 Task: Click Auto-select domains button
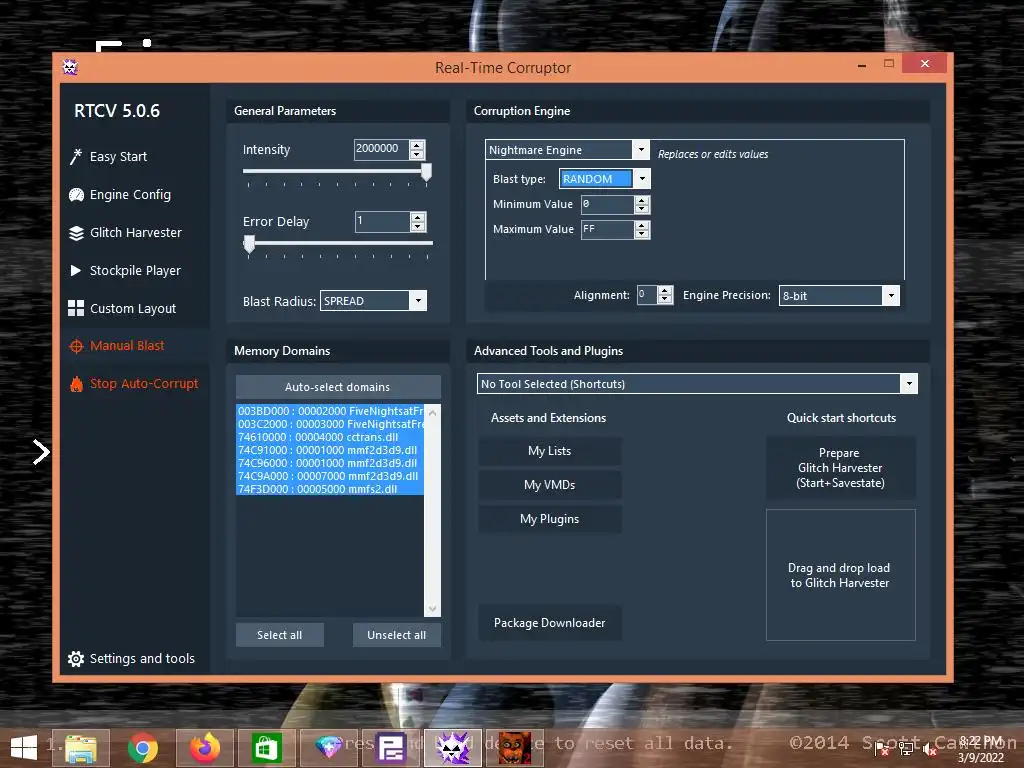(x=338, y=387)
